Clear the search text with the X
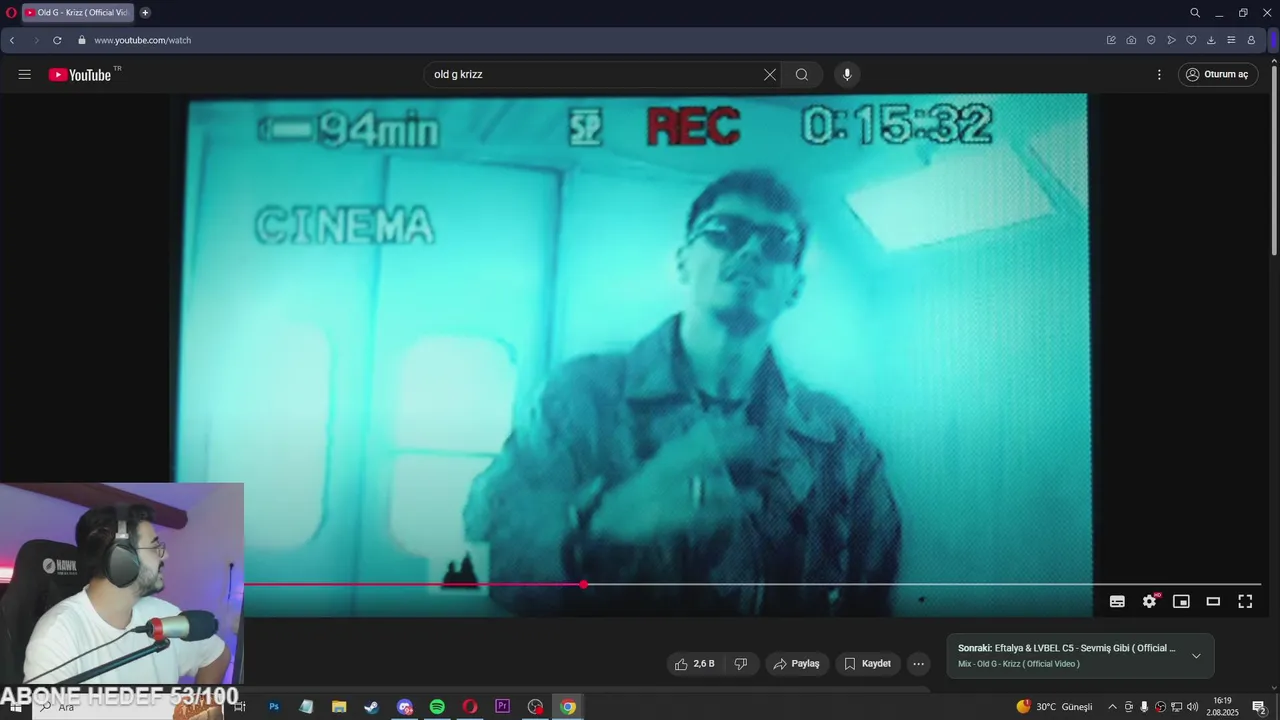This screenshot has height=720, width=1280. tap(770, 75)
